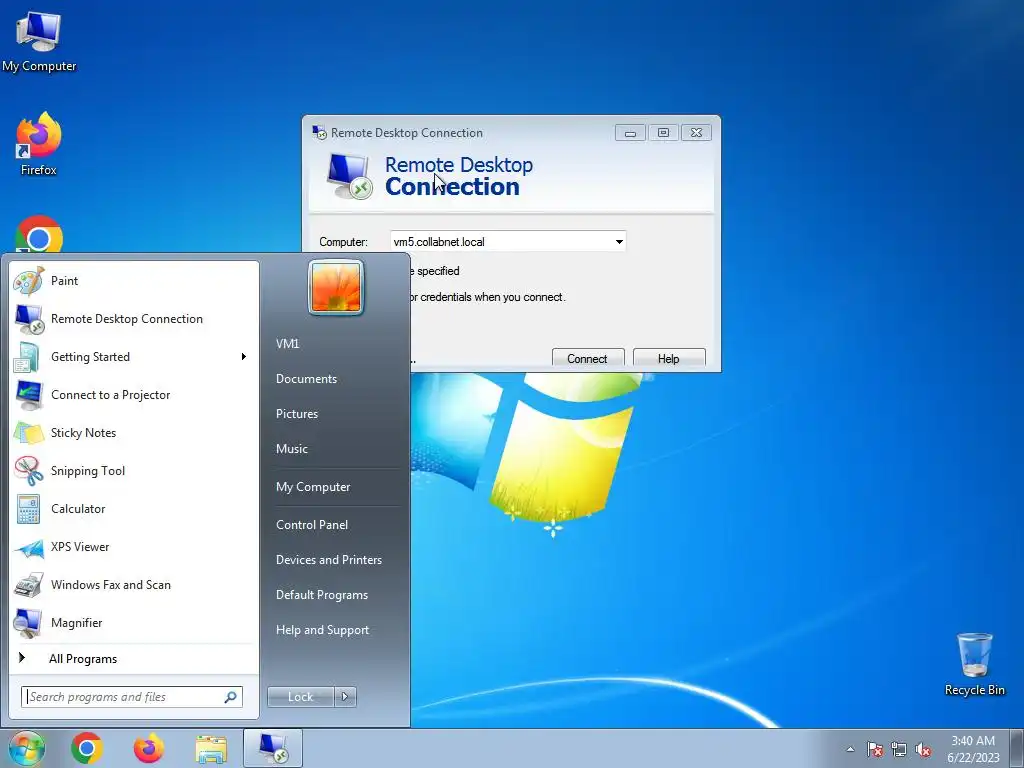Click the muted volume tray icon
Viewport: 1024px width, 768px height.
pyautogui.click(x=923, y=749)
